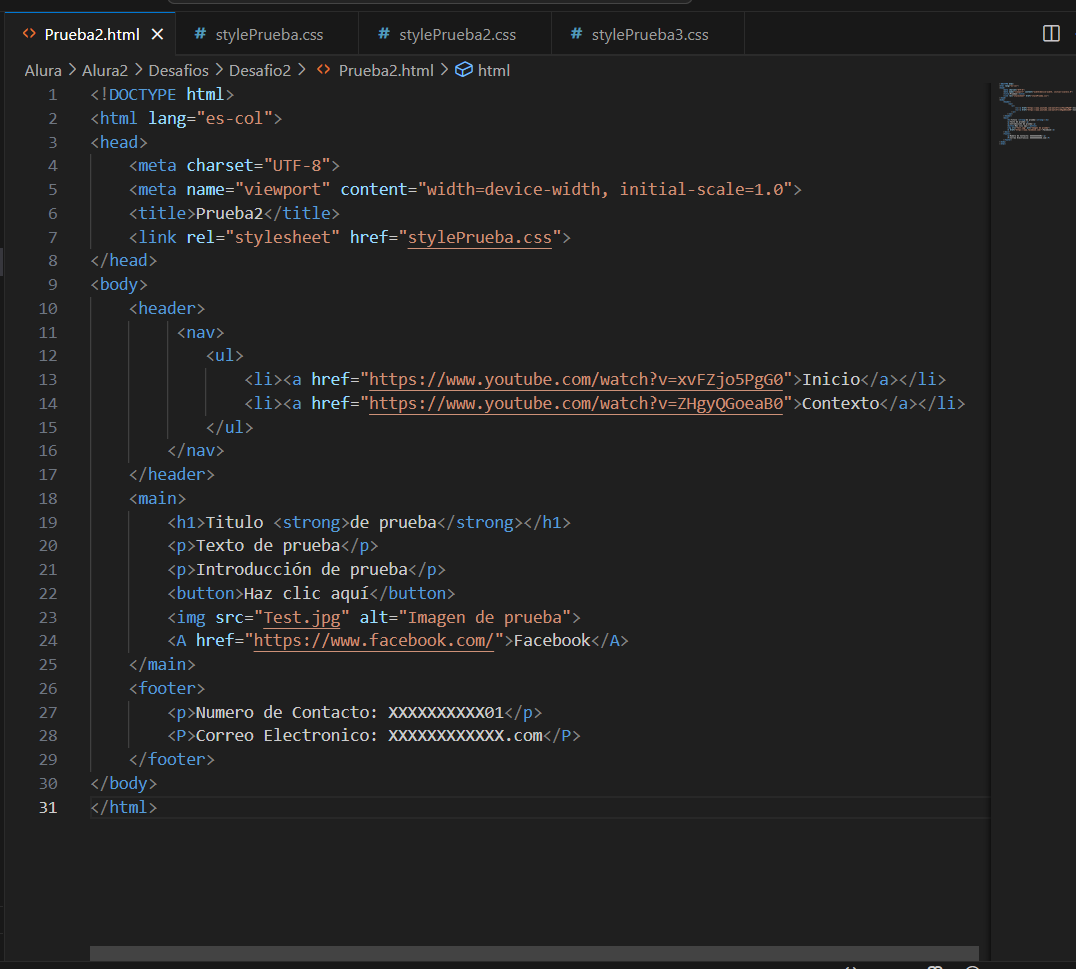The image size is (1076, 969).
Task: Click the CSS hash icon on stylePrueba3.css tab
Action: click(x=576, y=34)
